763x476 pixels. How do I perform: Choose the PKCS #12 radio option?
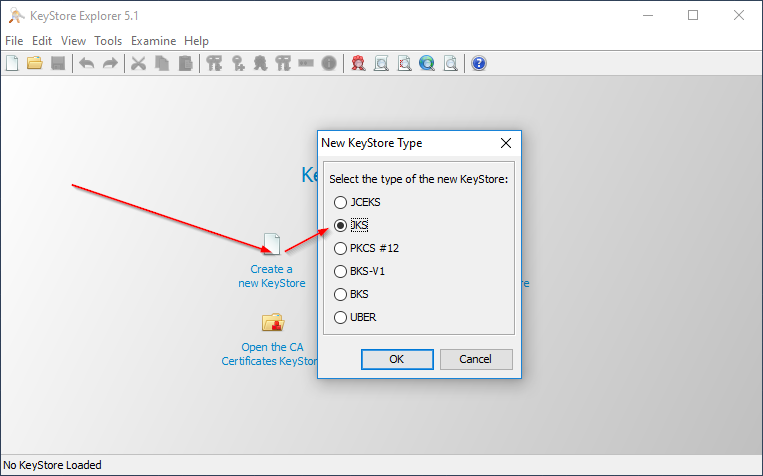(340, 248)
